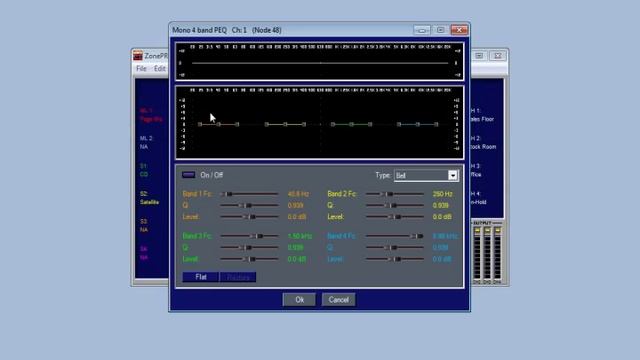The height and width of the screenshot is (360, 640).
Task: Select Band 2 center node on EQ graph
Action: coord(285,124)
